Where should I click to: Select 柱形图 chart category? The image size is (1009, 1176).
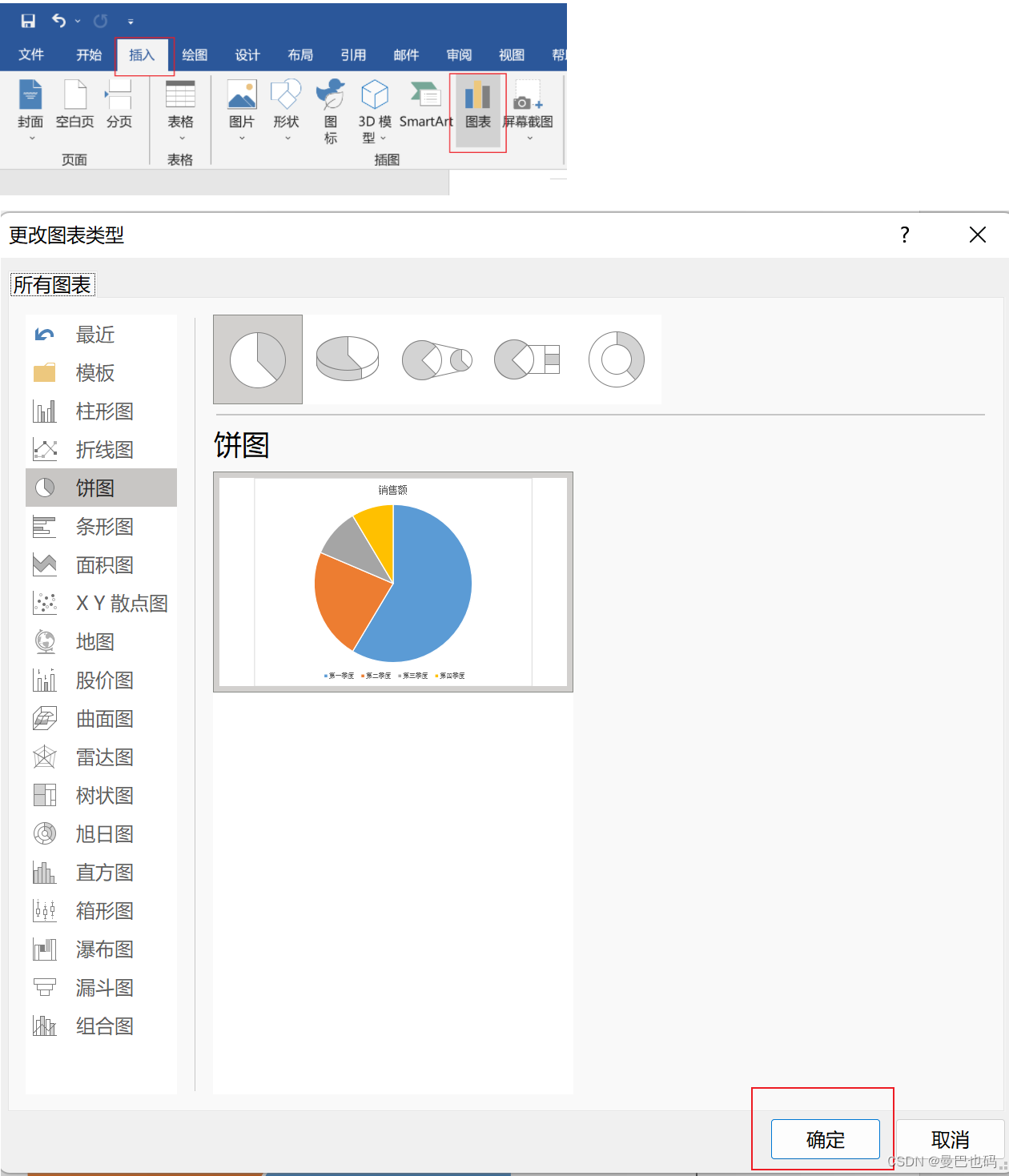pos(102,411)
